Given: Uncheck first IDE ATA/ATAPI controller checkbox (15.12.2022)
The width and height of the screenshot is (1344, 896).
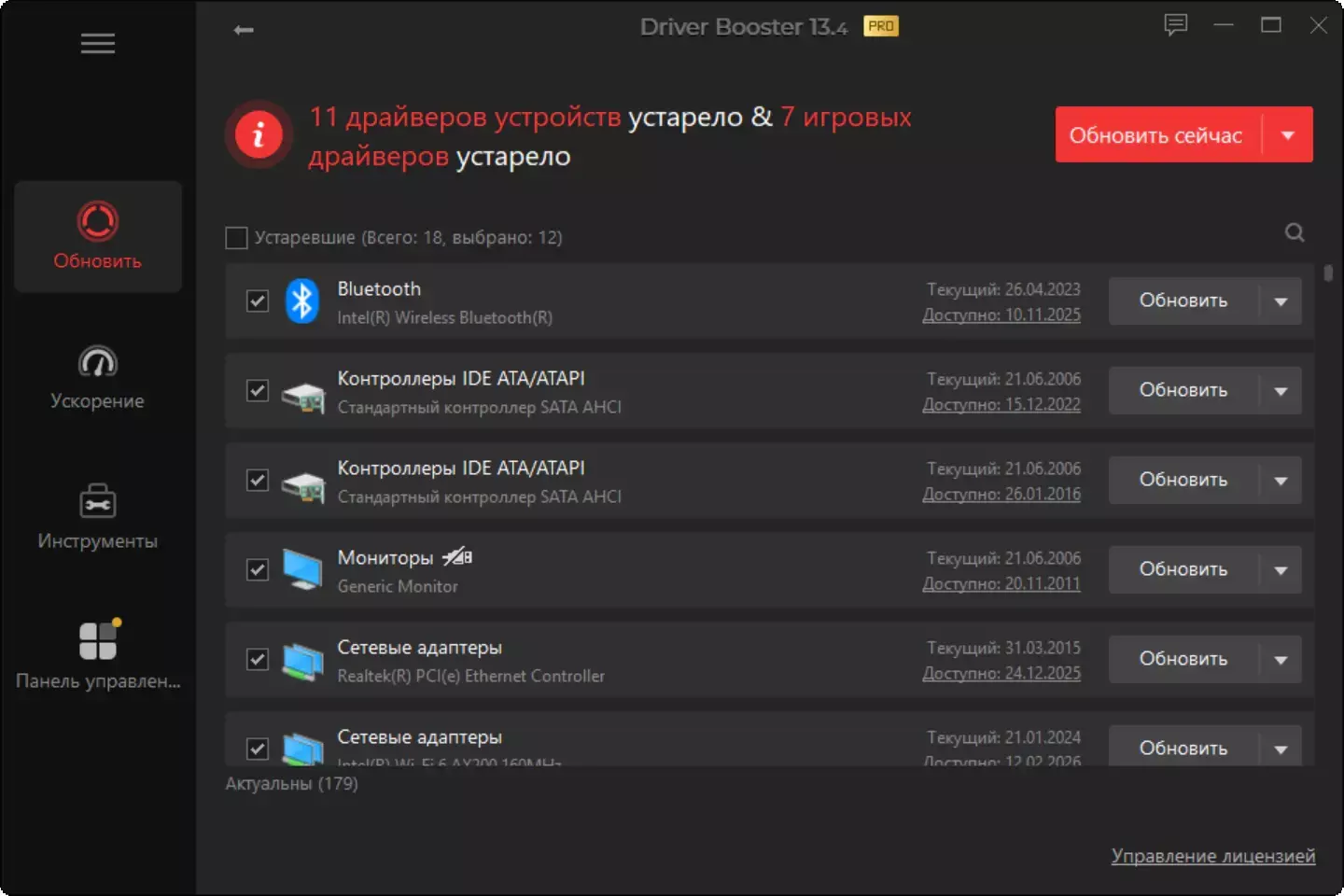Looking at the screenshot, I should 258,390.
